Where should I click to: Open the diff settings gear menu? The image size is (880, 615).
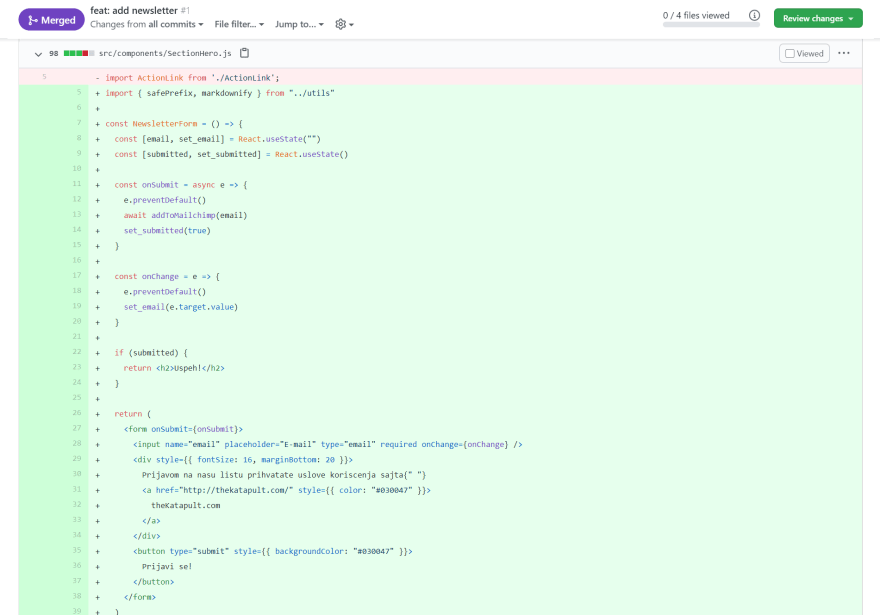[344, 24]
